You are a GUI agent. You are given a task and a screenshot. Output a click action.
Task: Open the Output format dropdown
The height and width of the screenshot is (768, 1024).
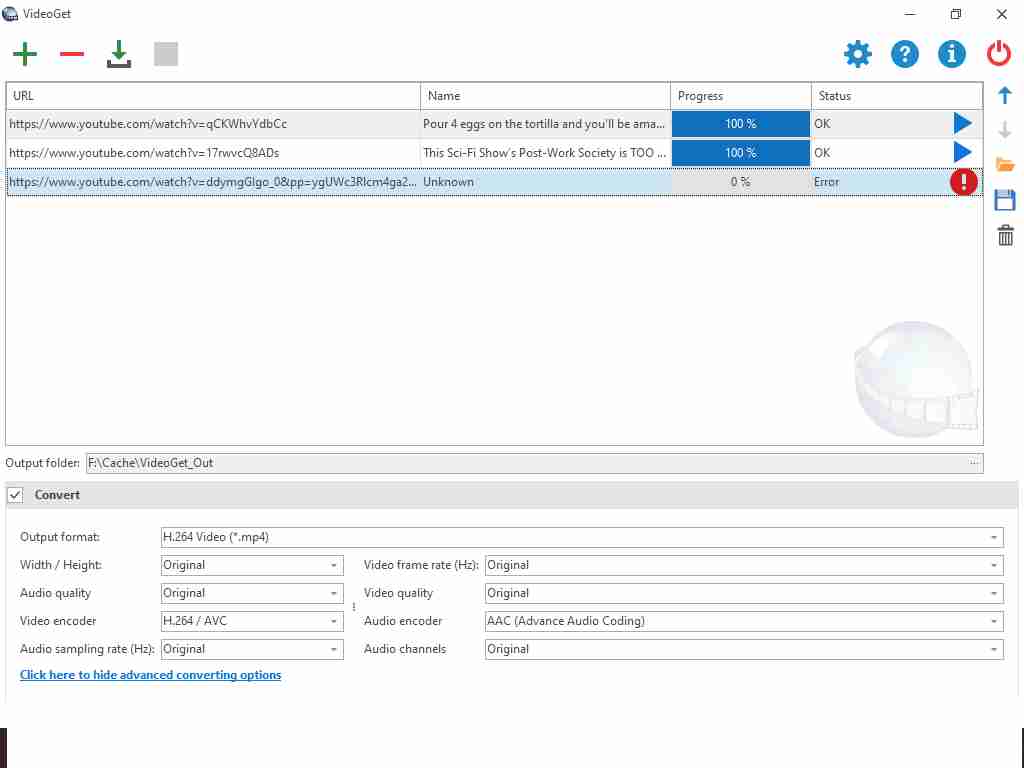coord(582,537)
